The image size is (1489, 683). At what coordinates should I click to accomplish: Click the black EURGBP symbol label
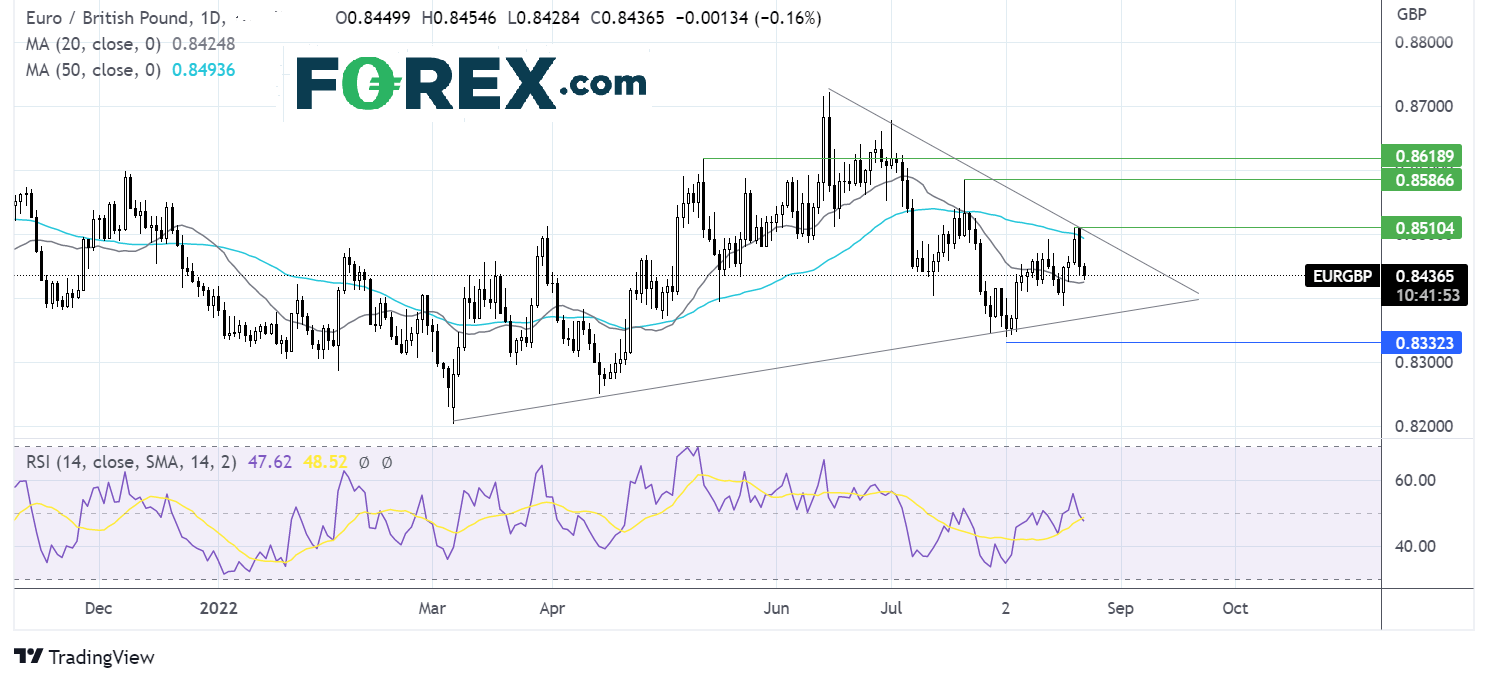pos(1340,275)
